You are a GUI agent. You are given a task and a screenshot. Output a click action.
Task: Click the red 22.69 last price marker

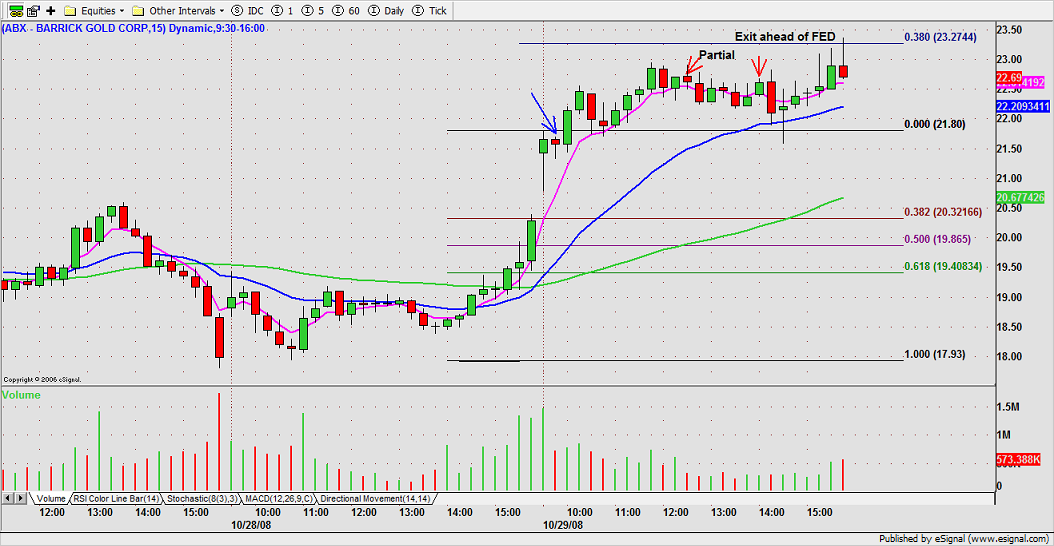[x=1010, y=79]
